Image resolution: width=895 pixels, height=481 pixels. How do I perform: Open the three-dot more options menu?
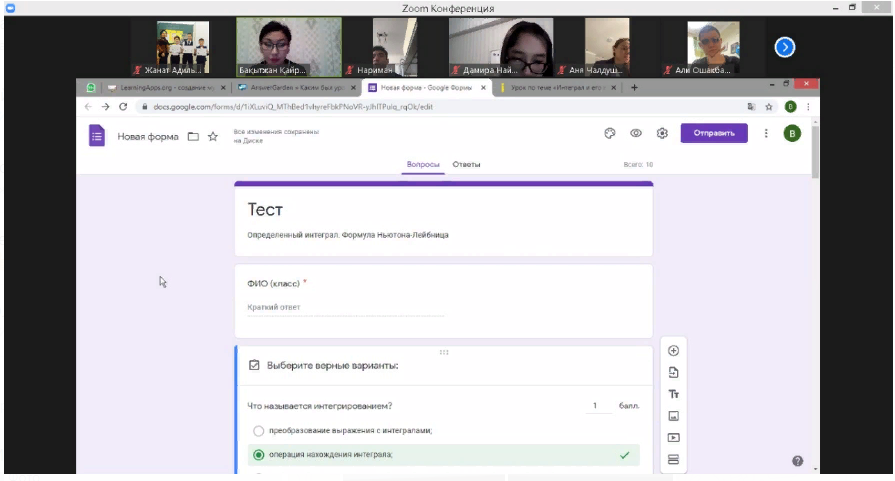click(x=766, y=133)
